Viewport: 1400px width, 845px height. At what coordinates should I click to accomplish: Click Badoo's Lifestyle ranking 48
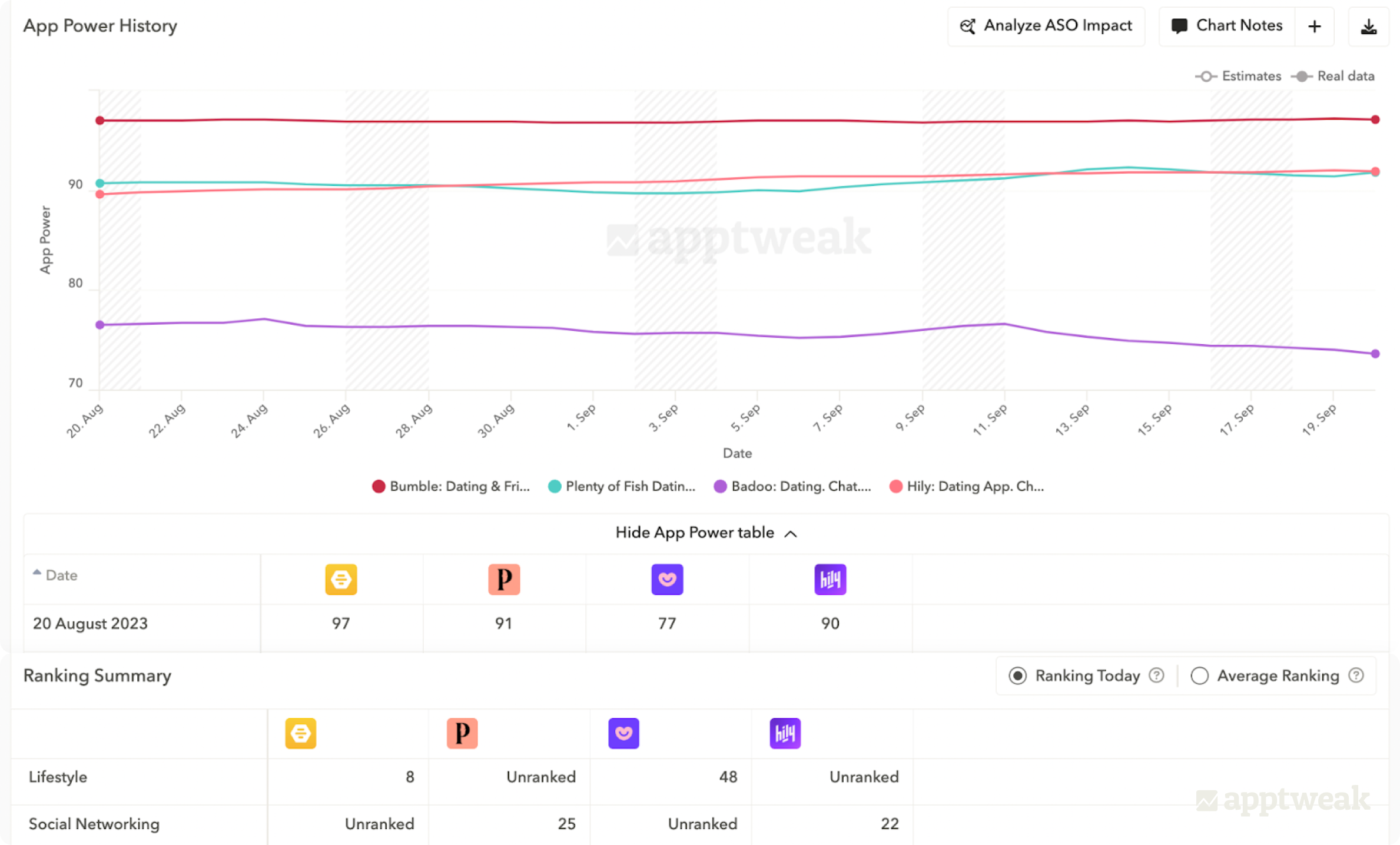pos(728,777)
